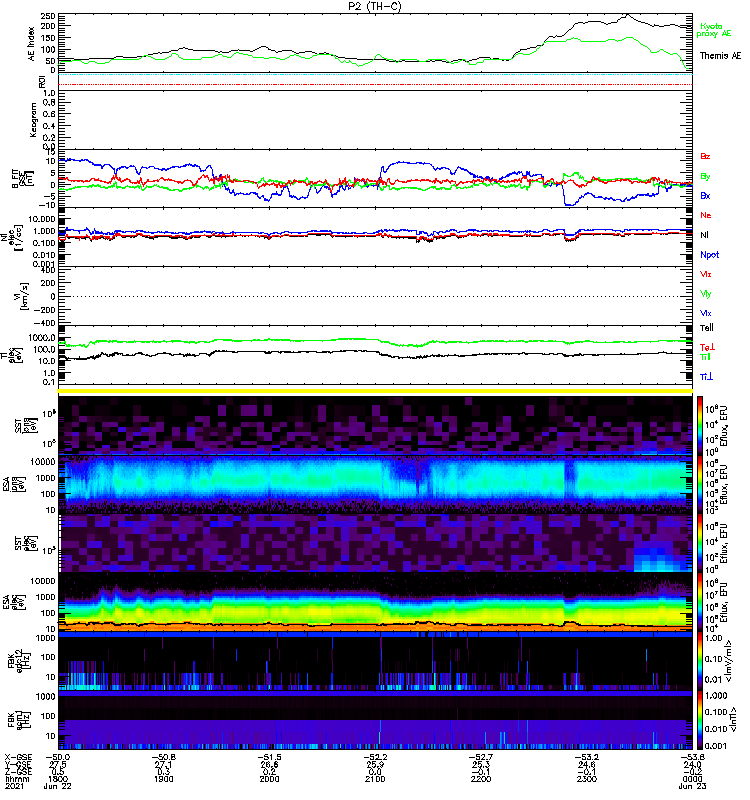Select the green "Kyoto proxy AE" legend label

(x=714, y=30)
